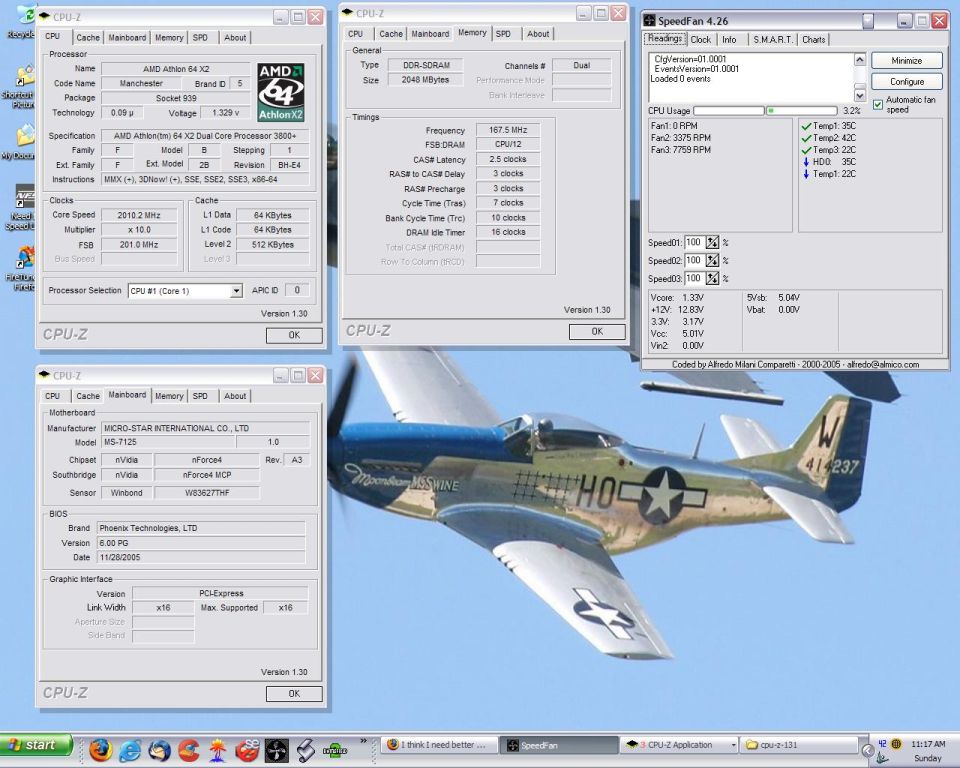
Task: Click the palm tree quick launch icon
Action: click(x=217, y=750)
